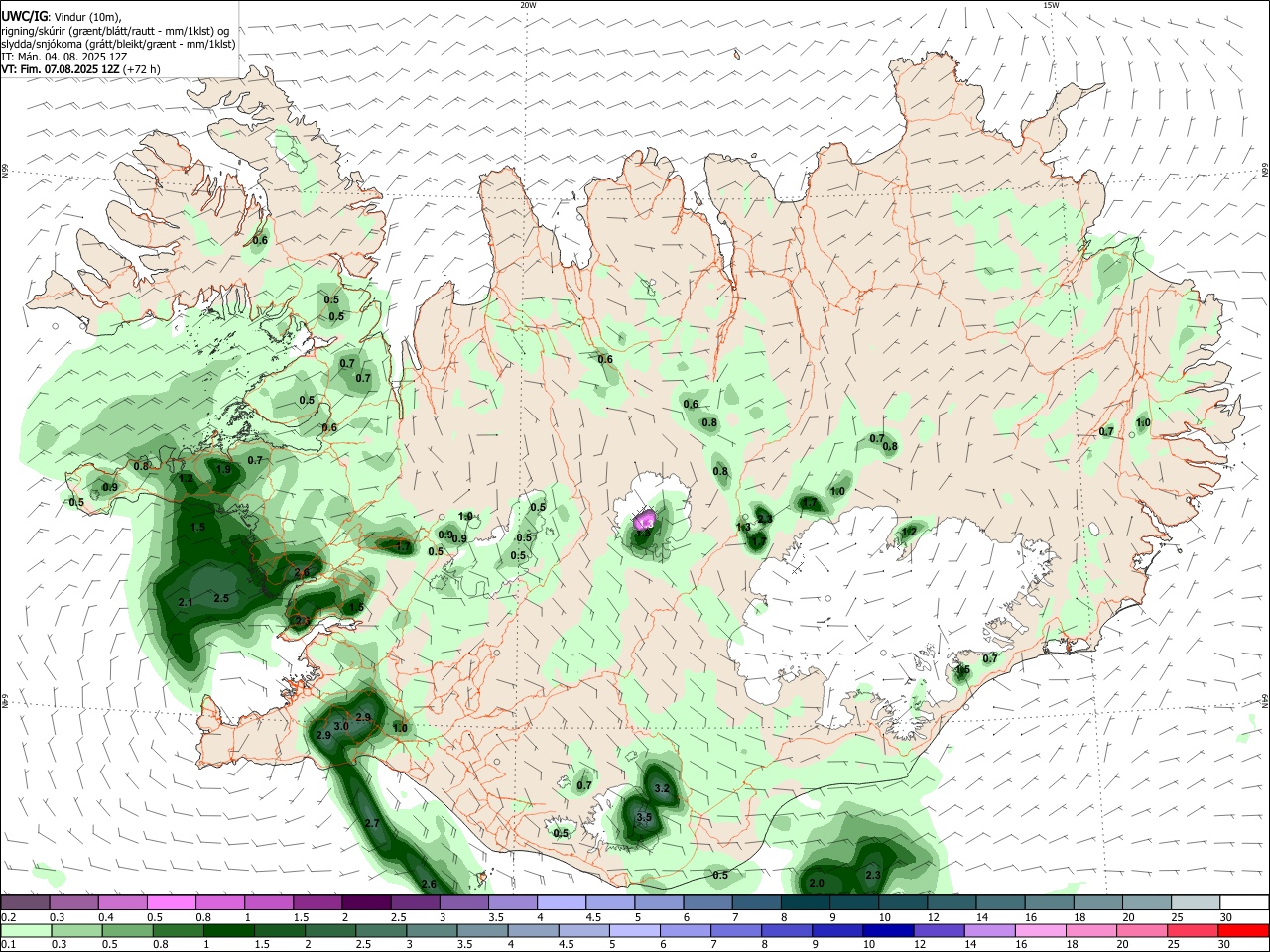Click the dark teal 8 mm snow swatch
This screenshot has width=1270, height=952.
click(805, 903)
